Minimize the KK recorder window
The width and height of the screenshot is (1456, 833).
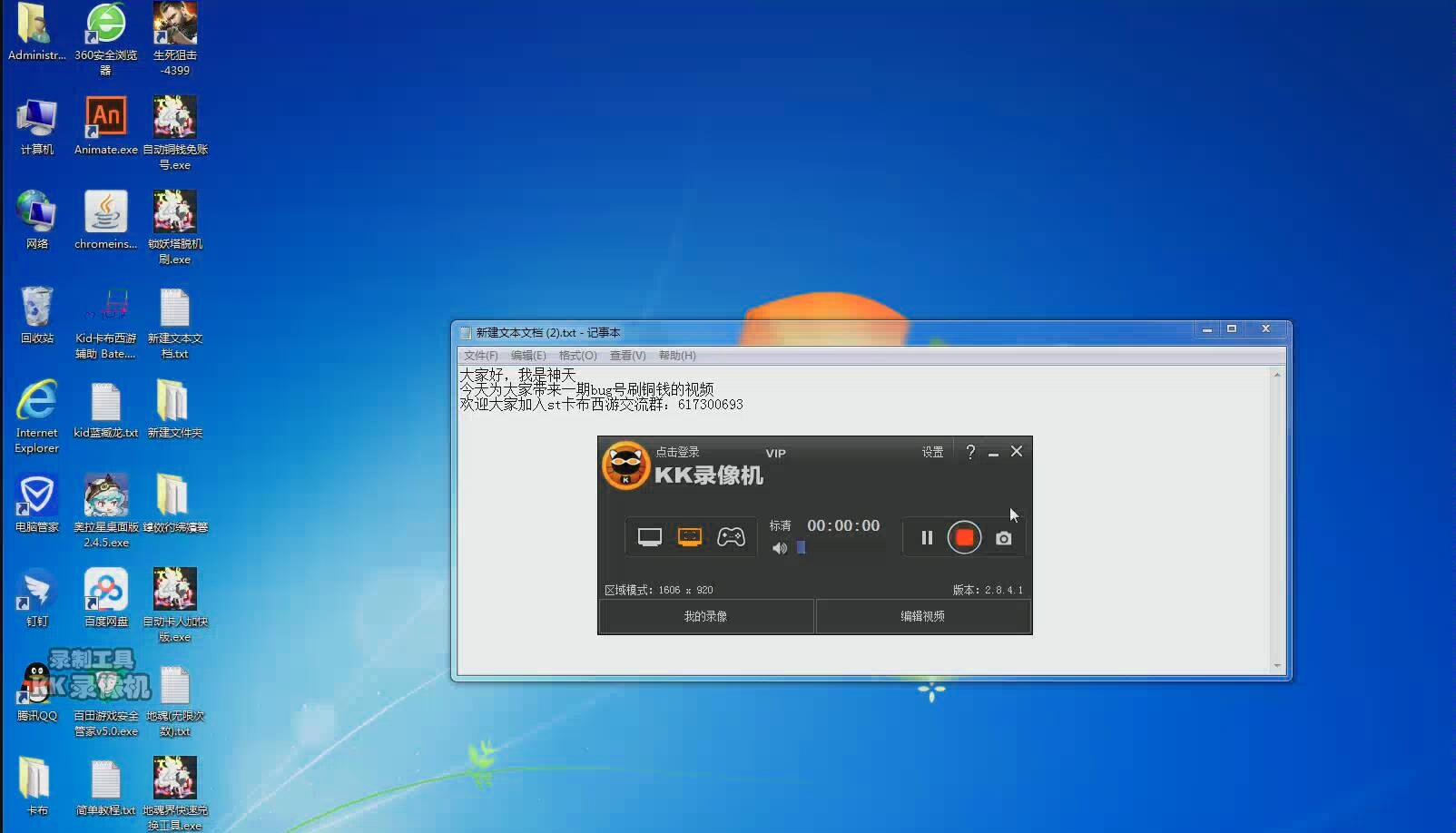[993, 453]
